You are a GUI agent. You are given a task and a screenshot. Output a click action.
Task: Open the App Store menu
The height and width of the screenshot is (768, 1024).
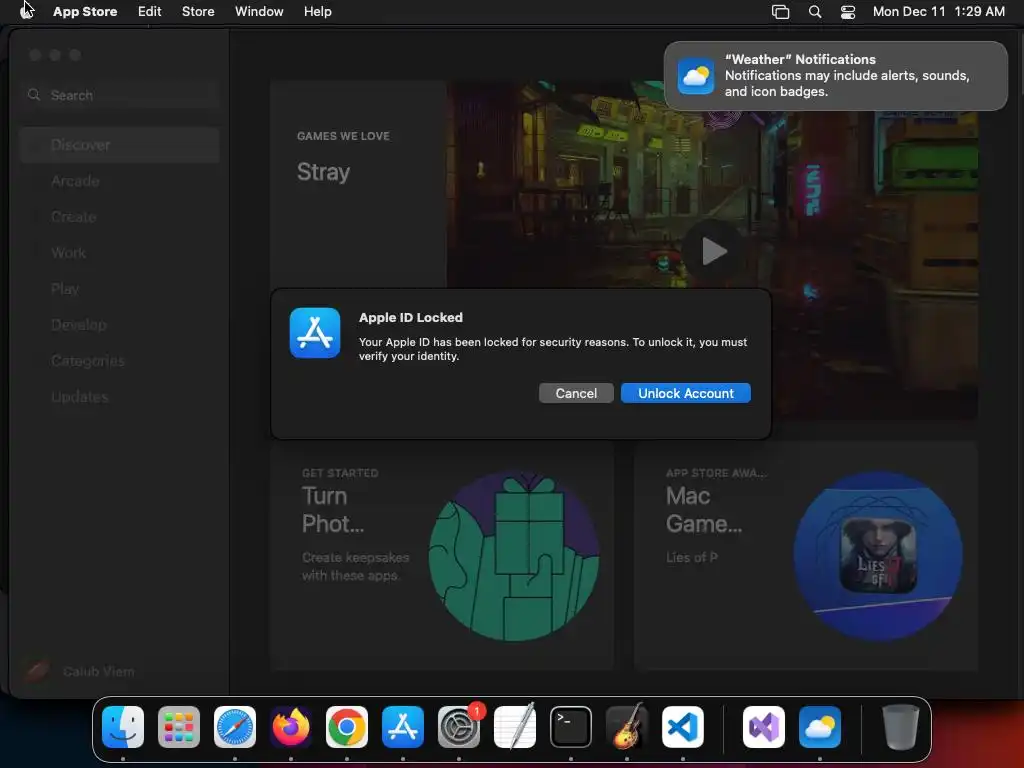coord(85,11)
